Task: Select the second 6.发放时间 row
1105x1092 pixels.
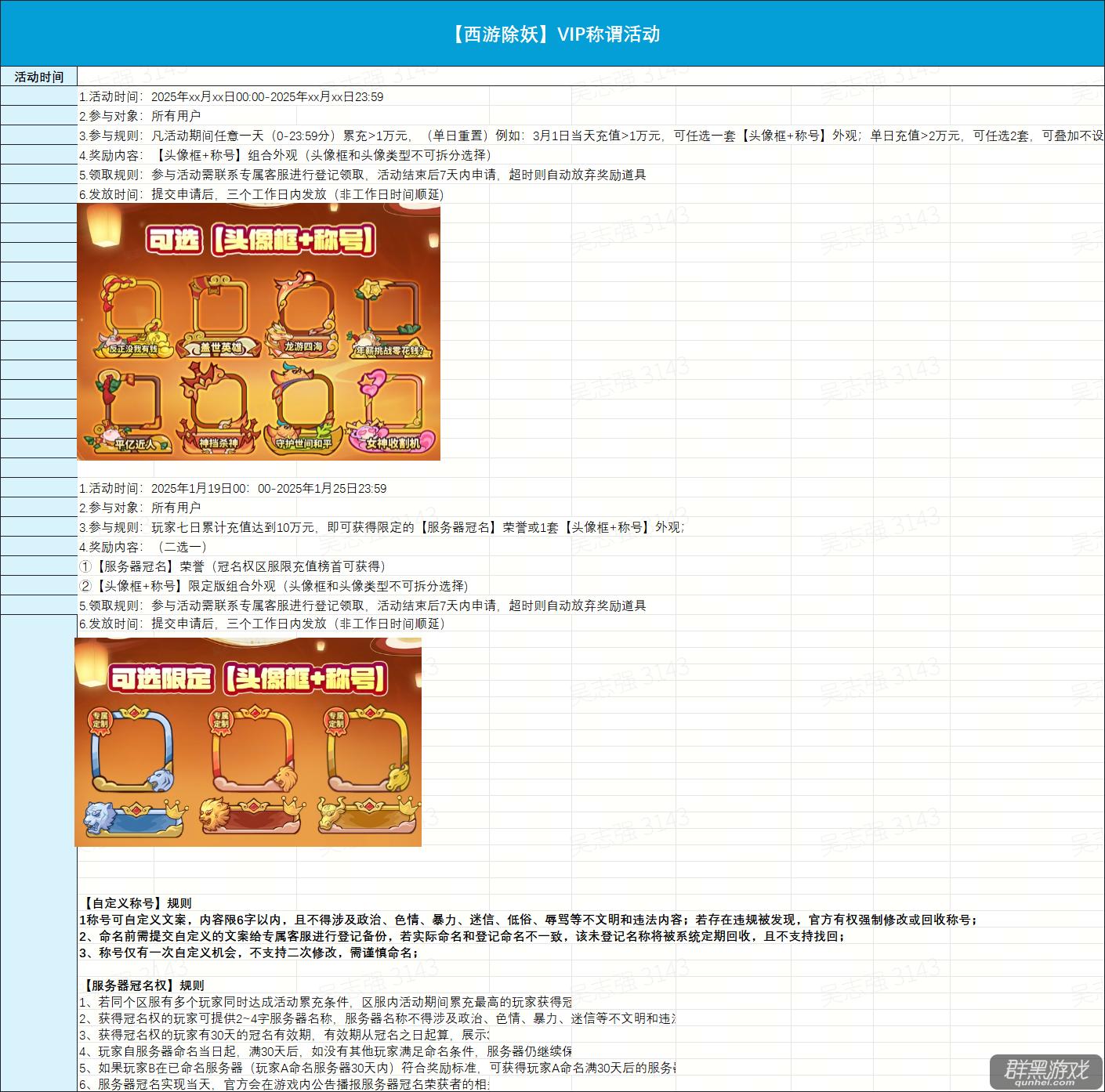Action: [262, 624]
